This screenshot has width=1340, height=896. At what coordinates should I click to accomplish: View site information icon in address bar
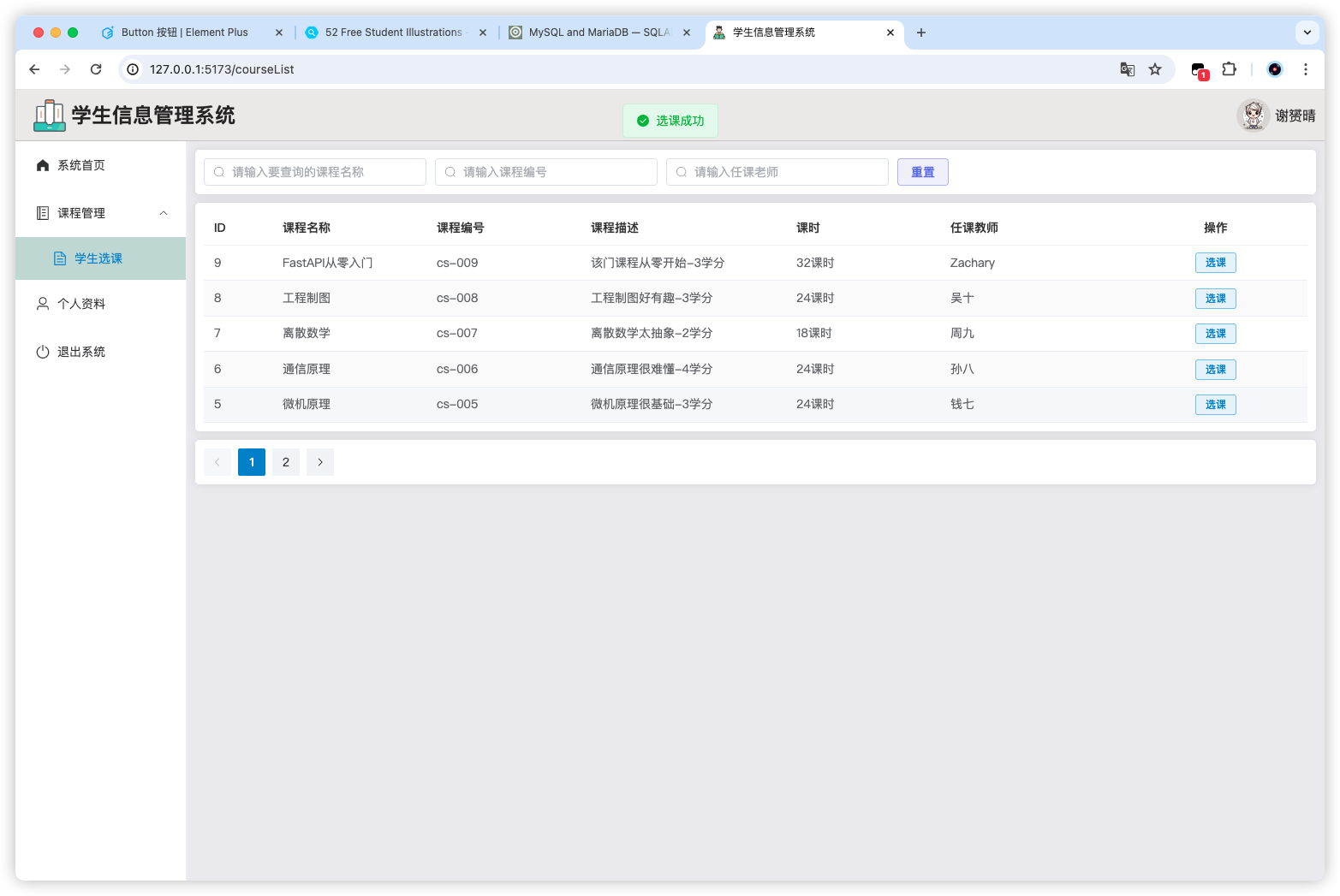pos(133,69)
